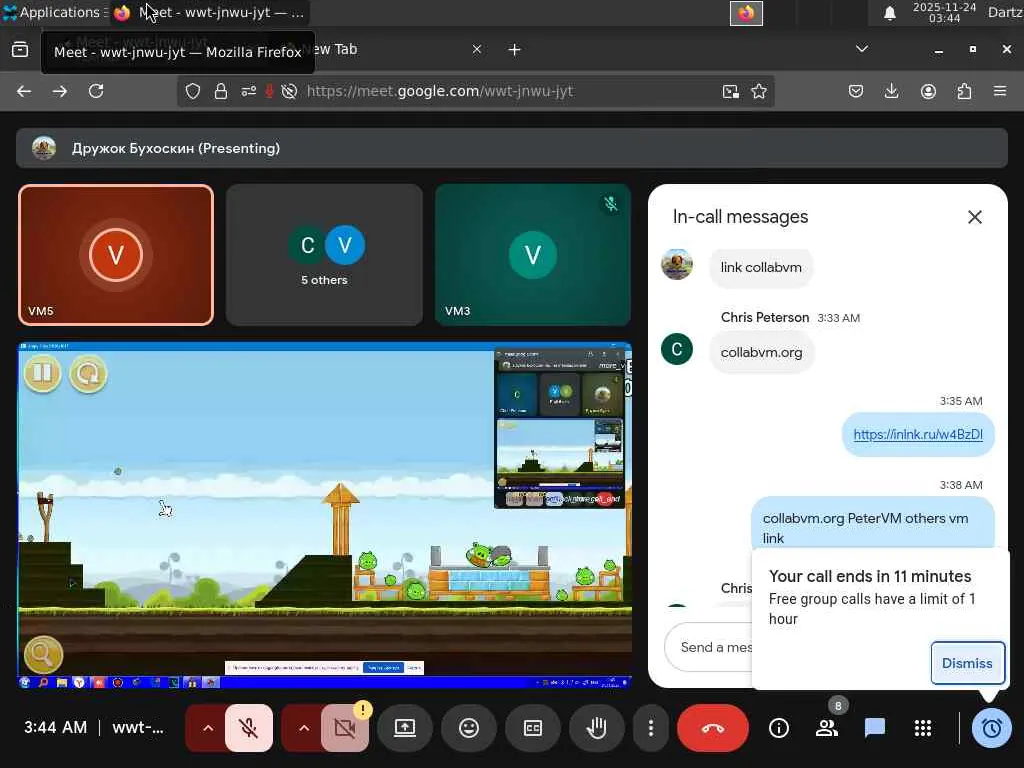Open site permissions settings icon
Image resolution: width=1024 pixels, height=768 pixels.
pyautogui.click(x=248, y=91)
